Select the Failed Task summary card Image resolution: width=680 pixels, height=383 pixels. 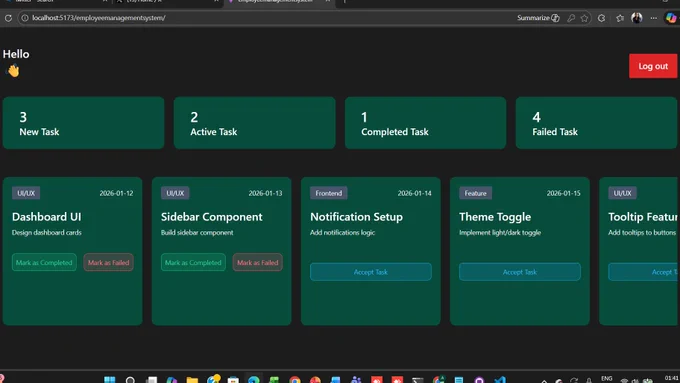tap(596, 123)
